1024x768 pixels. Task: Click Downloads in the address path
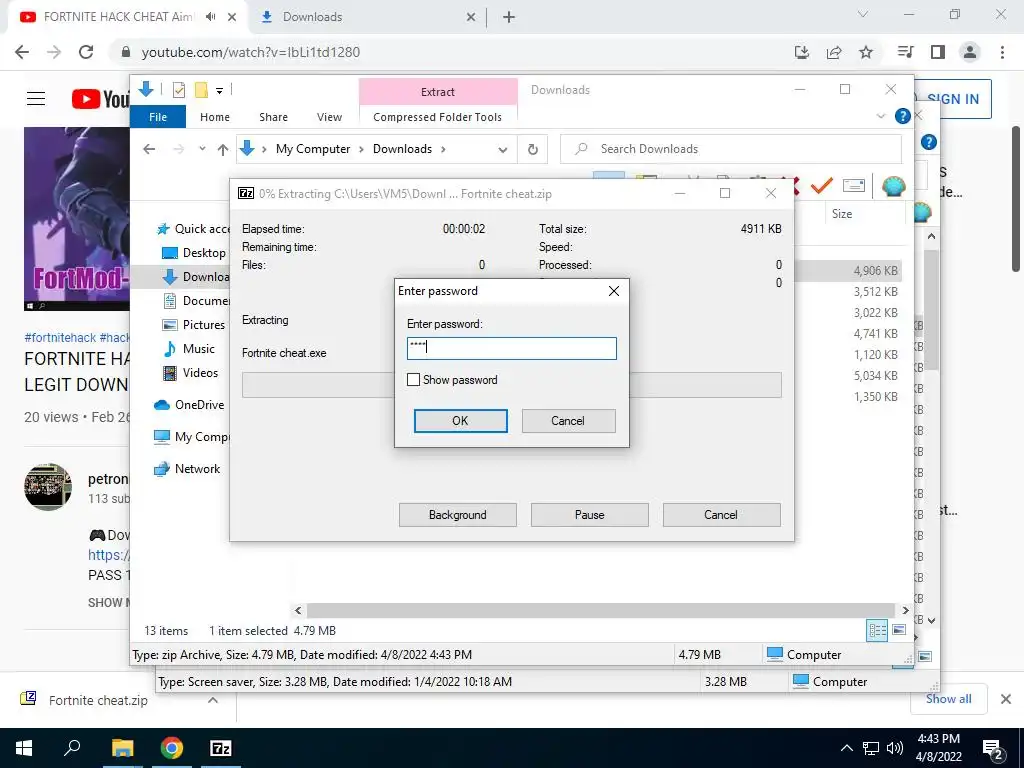pyautogui.click(x=402, y=149)
